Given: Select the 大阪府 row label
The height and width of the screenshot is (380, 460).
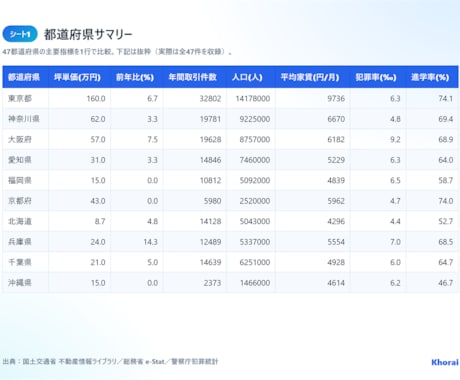Looking at the screenshot, I should click(x=20, y=139).
